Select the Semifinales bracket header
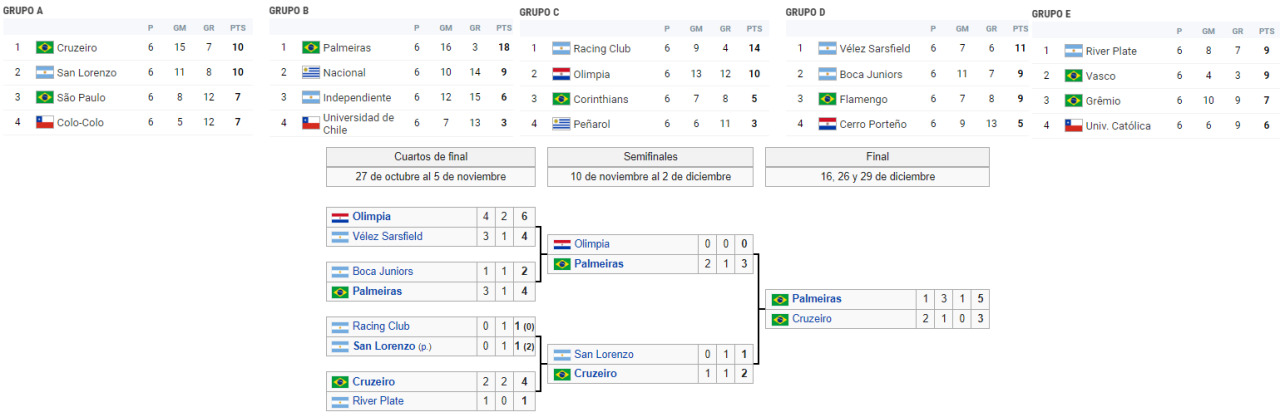The width and height of the screenshot is (1280, 417). point(650,157)
